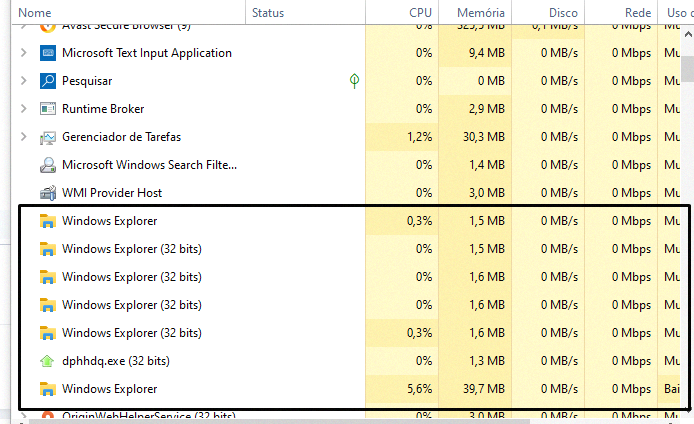Sort processes by the Disco column
This screenshot has height=424, width=694.
pyautogui.click(x=548, y=12)
